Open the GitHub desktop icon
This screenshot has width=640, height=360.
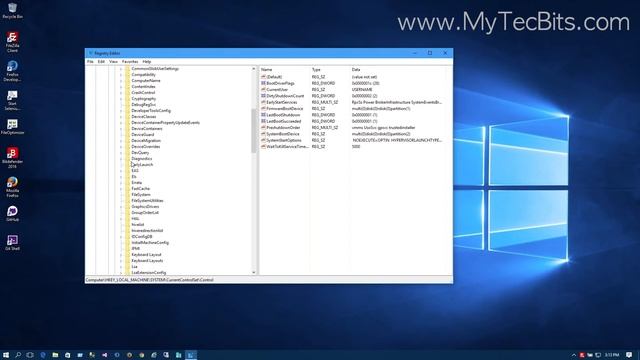pyautogui.click(x=12, y=213)
